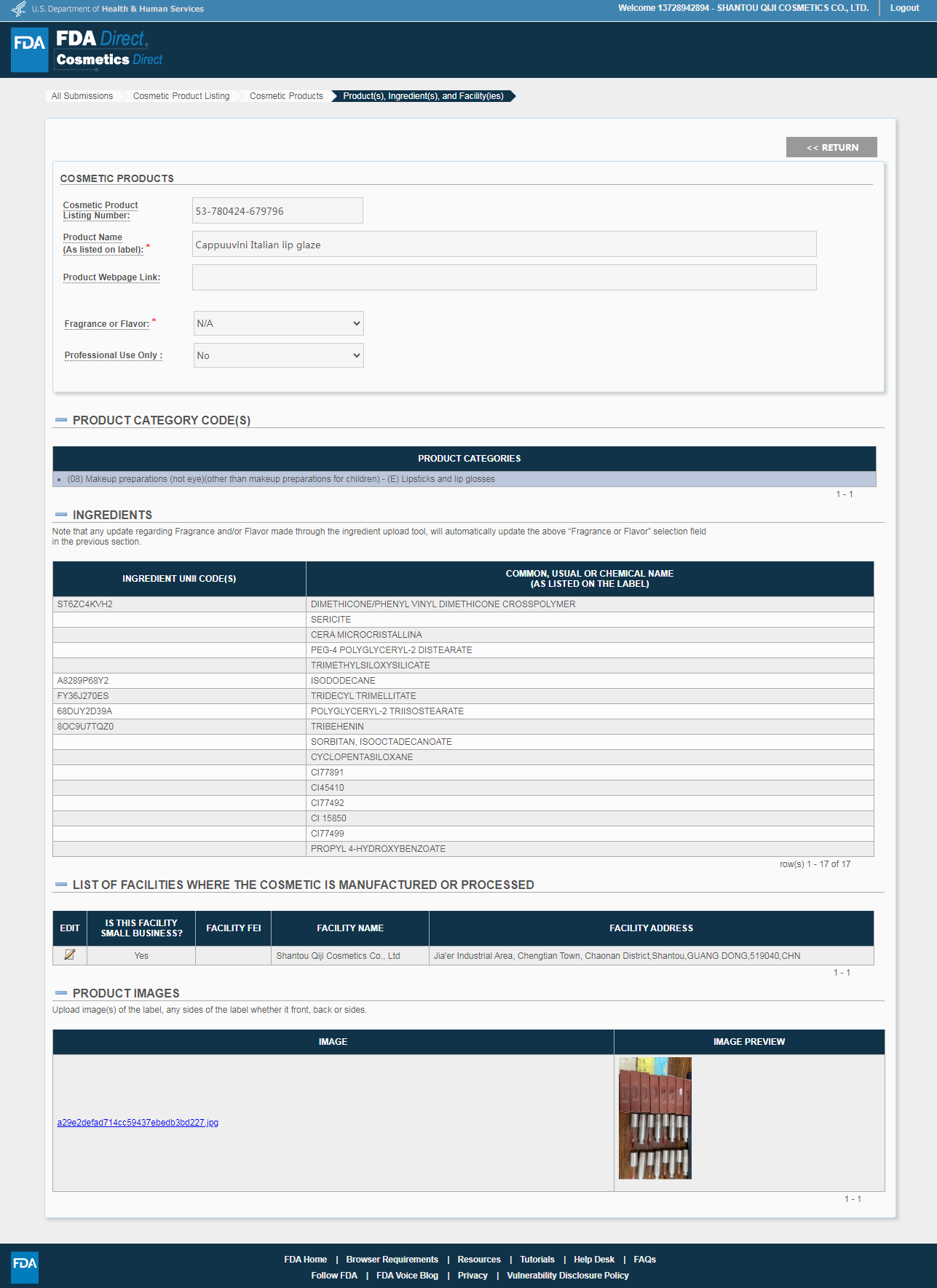Image resolution: width=937 pixels, height=1288 pixels.
Task: Click the FDA logo in footer
Action: point(25,1267)
